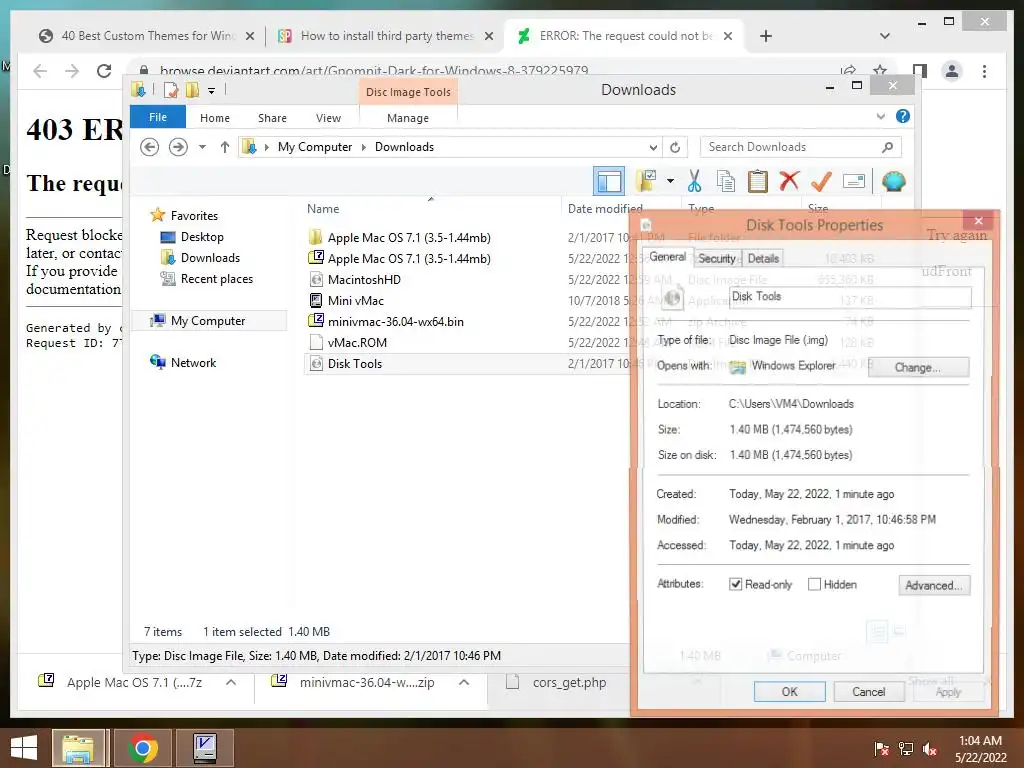Viewport: 1024px width, 768px height.
Task: Open Chrome new tab plus button
Action: [766, 36]
